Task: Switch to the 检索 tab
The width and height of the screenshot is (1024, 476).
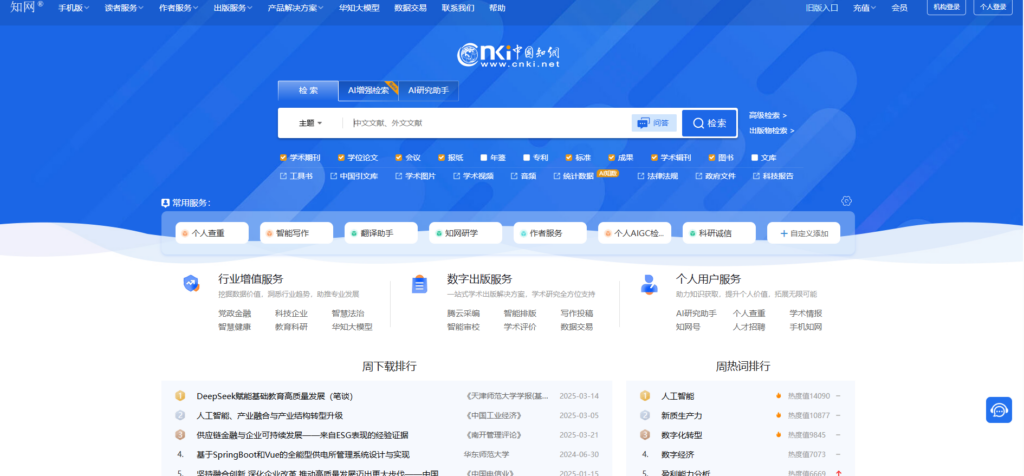Action: (308, 91)
